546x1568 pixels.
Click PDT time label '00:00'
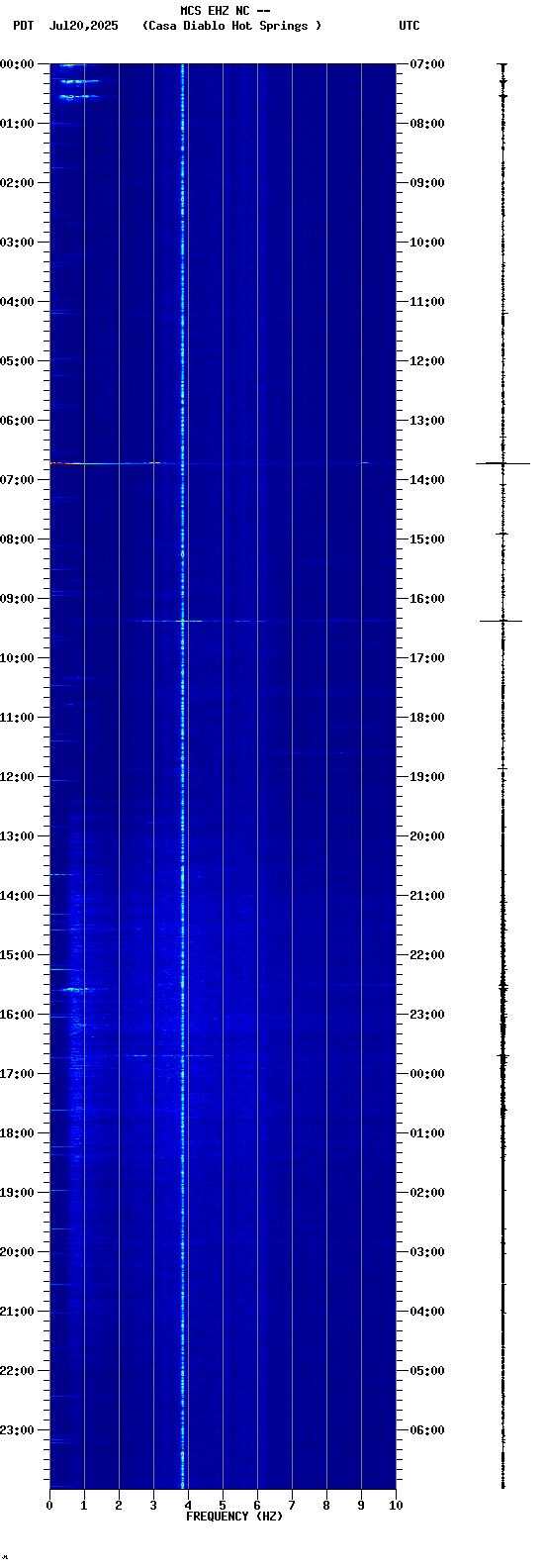pos(17,64)
